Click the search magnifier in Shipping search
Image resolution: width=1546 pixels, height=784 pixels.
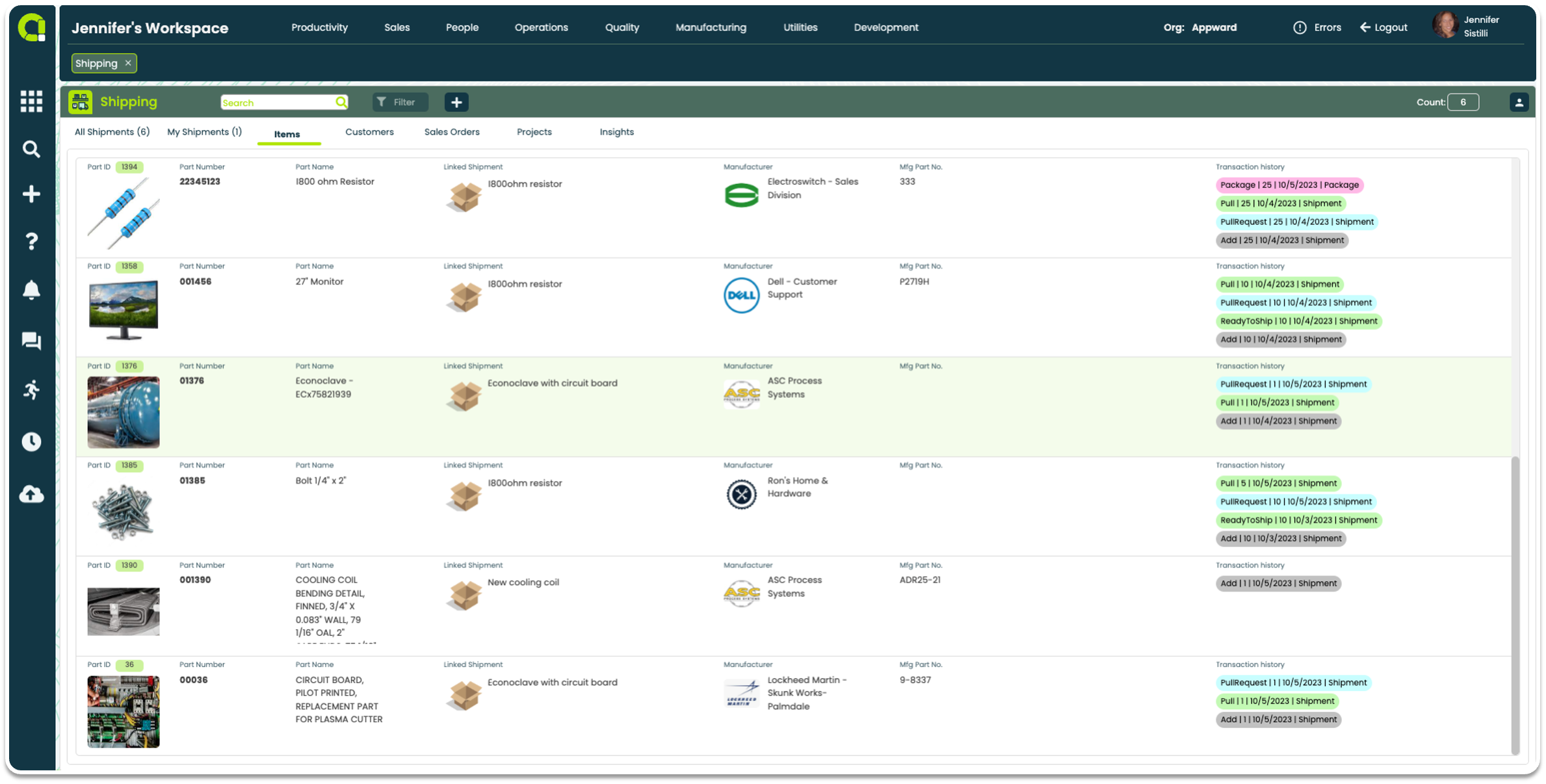point(341,102)
